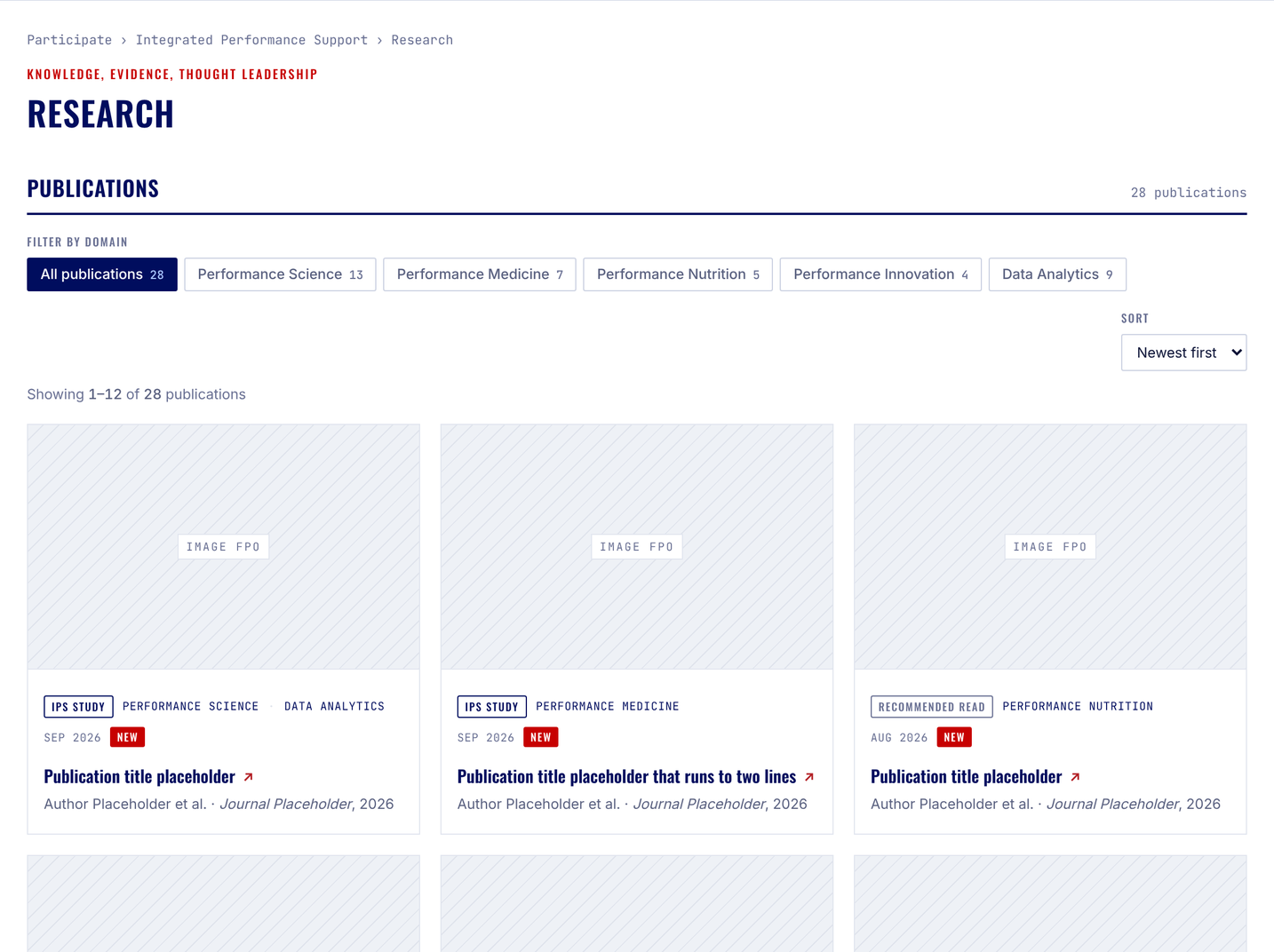Click the PERFORMANCE NUTRITION card tag

pos(1078,707)
